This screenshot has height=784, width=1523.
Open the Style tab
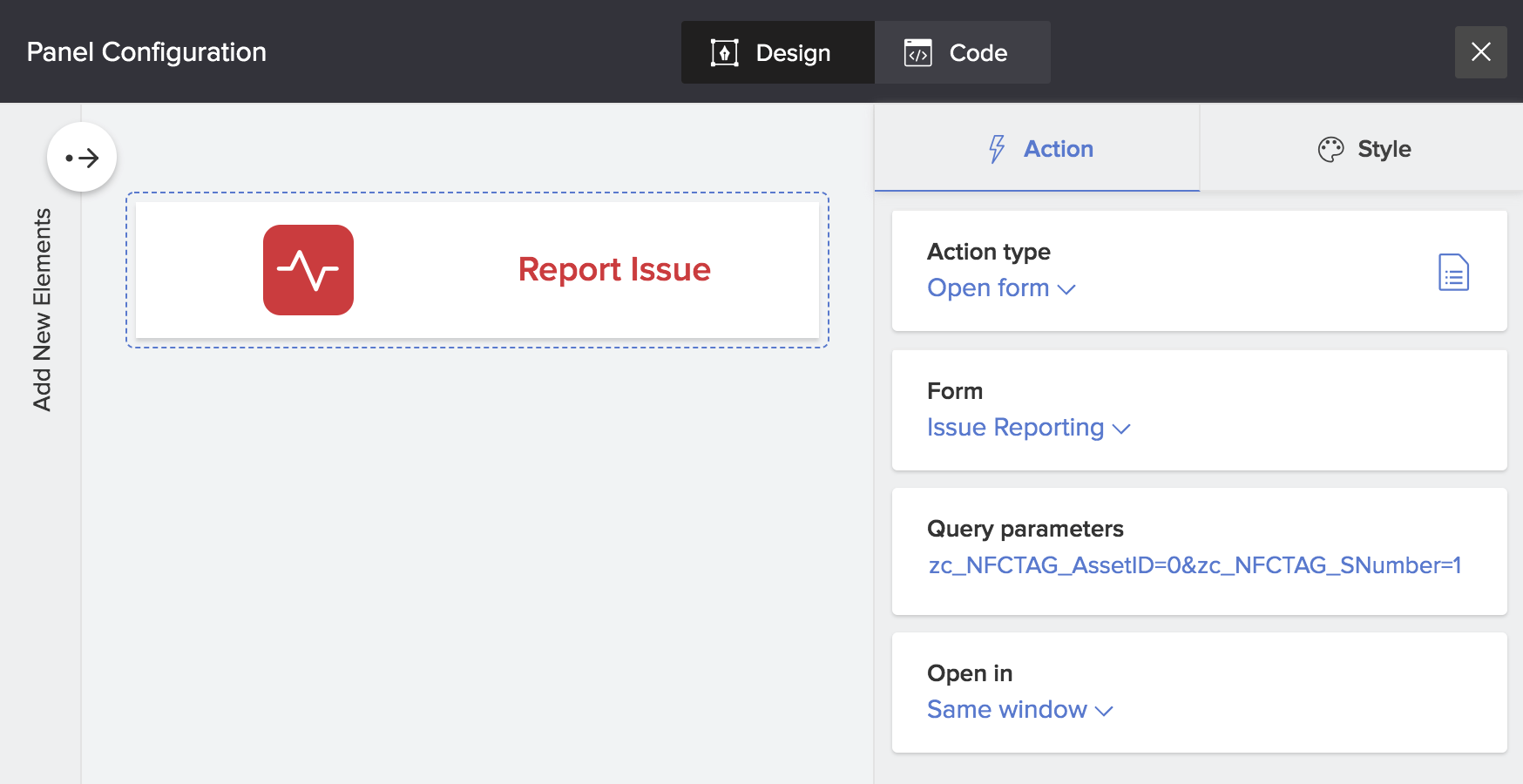click(x=1383, y=149)
